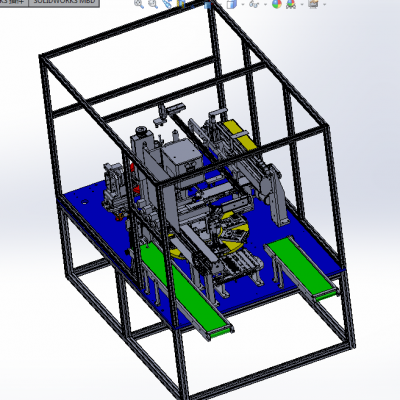Screen dimensions: 400x400
Task: Select the long green conveyor belt on left
Action: 186,290
